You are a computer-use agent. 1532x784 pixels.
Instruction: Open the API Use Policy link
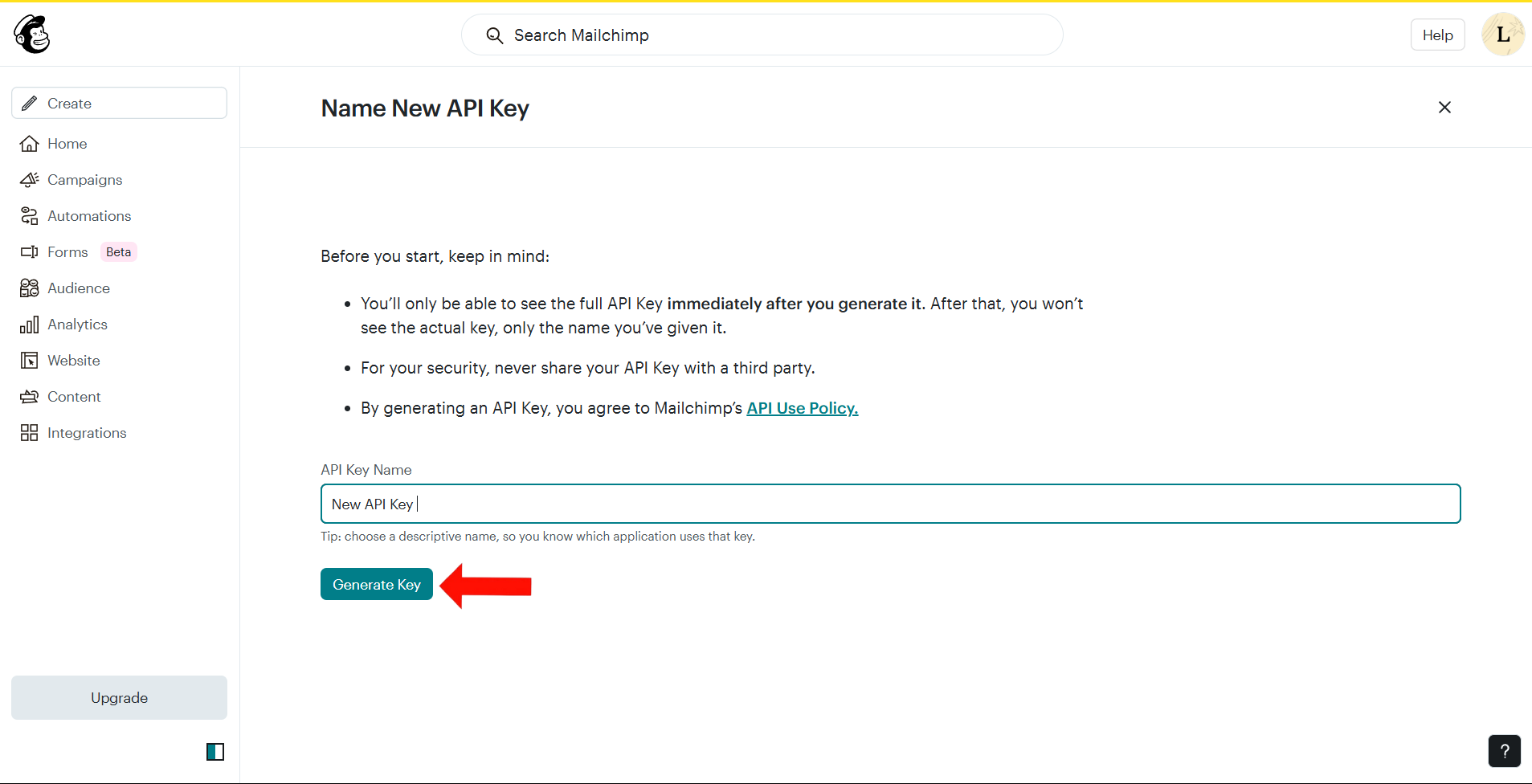point(803,408)
